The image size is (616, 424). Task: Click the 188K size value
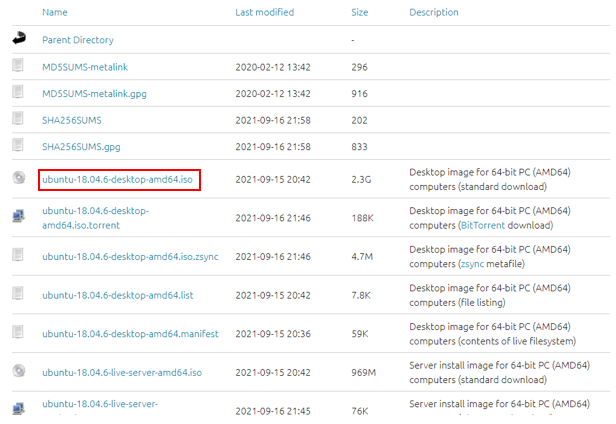click(x=362, y=218)
